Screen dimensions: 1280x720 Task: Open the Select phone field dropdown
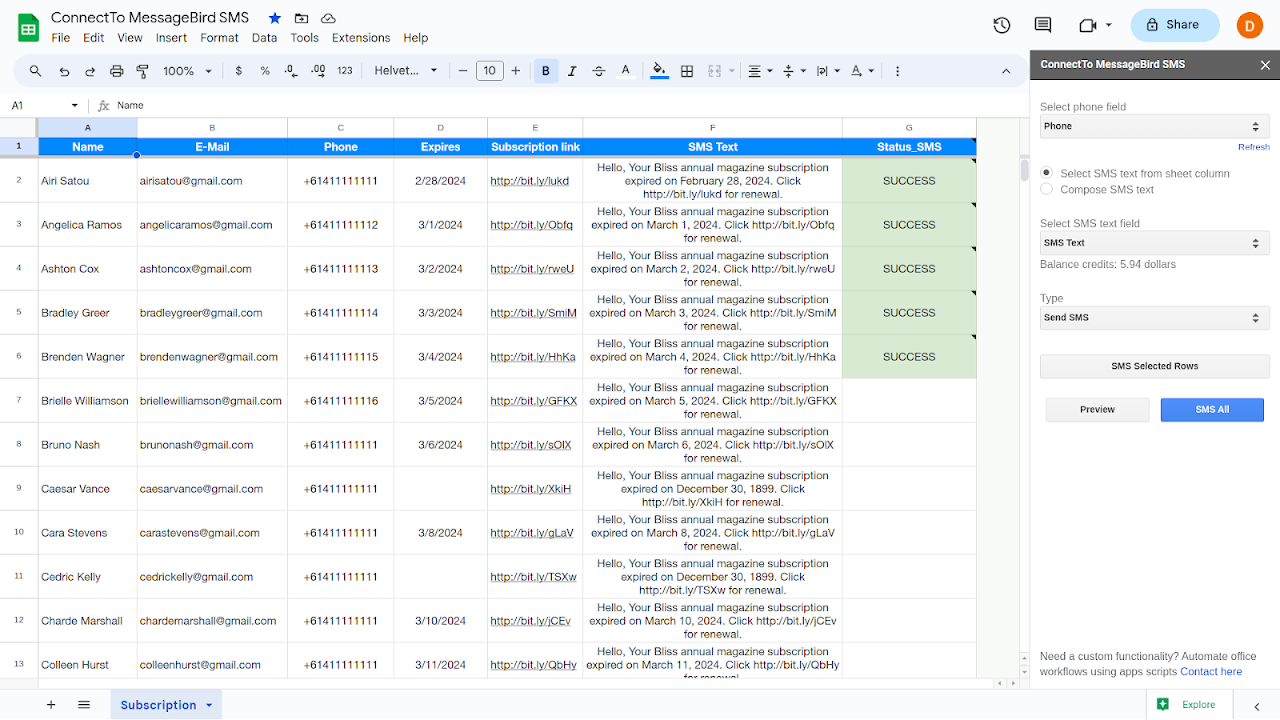coord(1155,126)
